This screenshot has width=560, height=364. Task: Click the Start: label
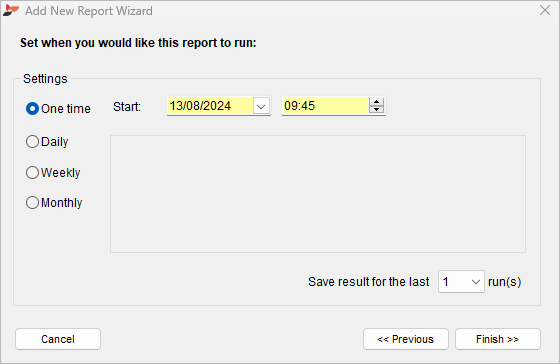[127, 107]
